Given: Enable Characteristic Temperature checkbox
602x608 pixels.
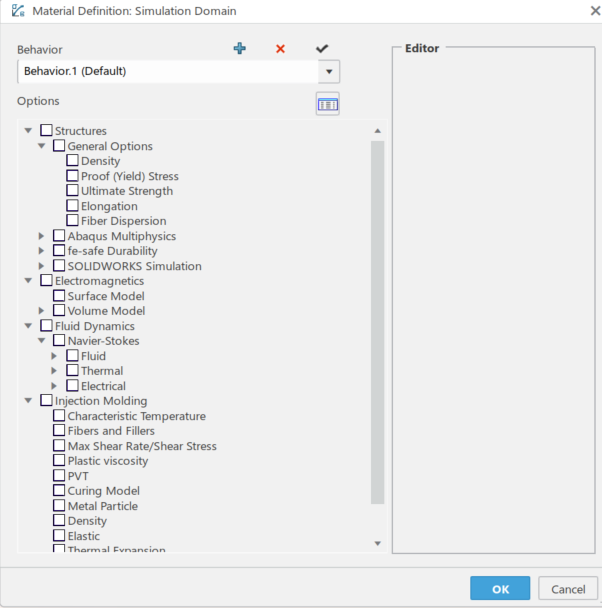Looking at the screenshot, I should [59, 415].
